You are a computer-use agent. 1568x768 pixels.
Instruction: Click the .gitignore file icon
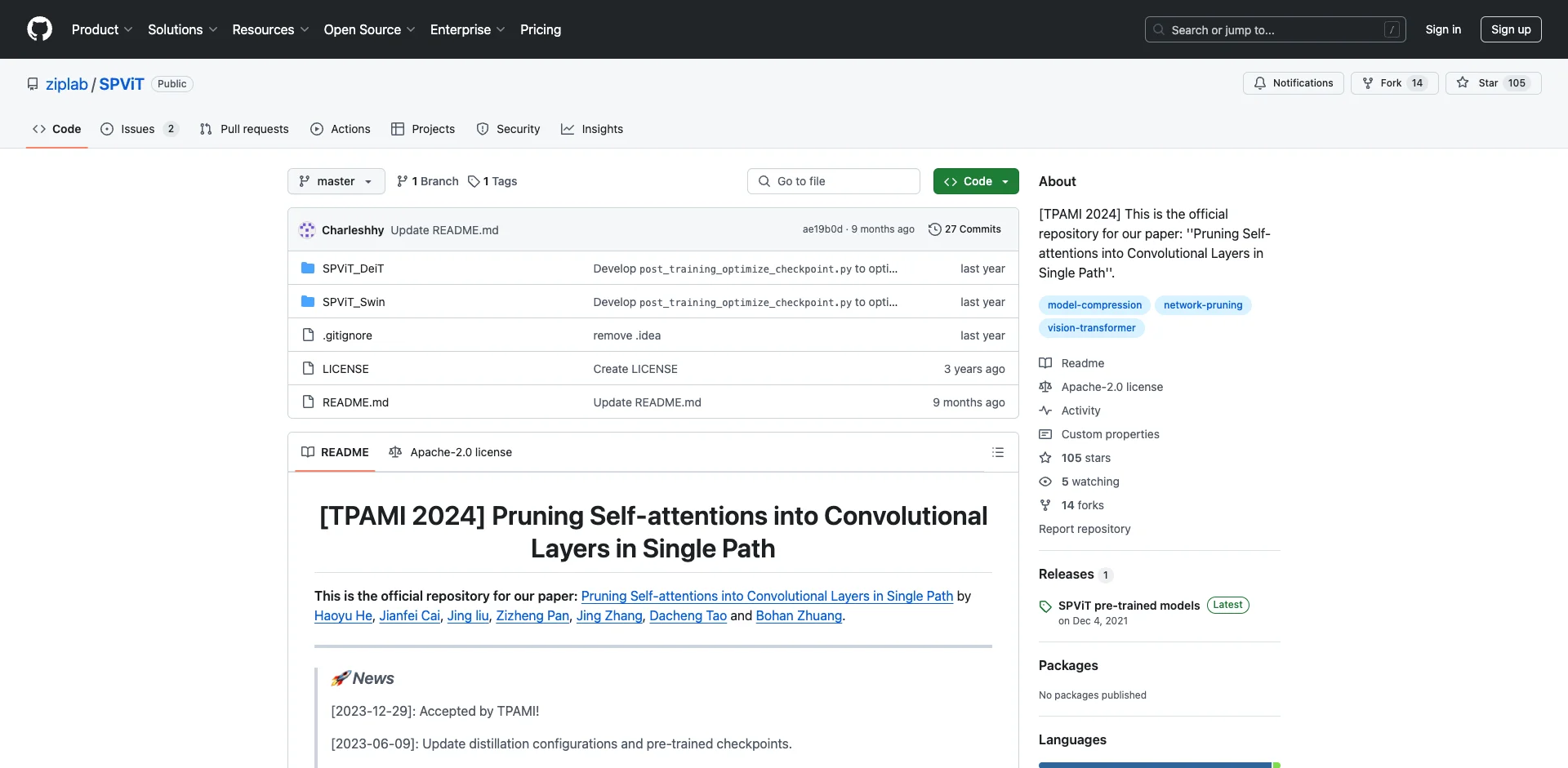click(308, 335)
